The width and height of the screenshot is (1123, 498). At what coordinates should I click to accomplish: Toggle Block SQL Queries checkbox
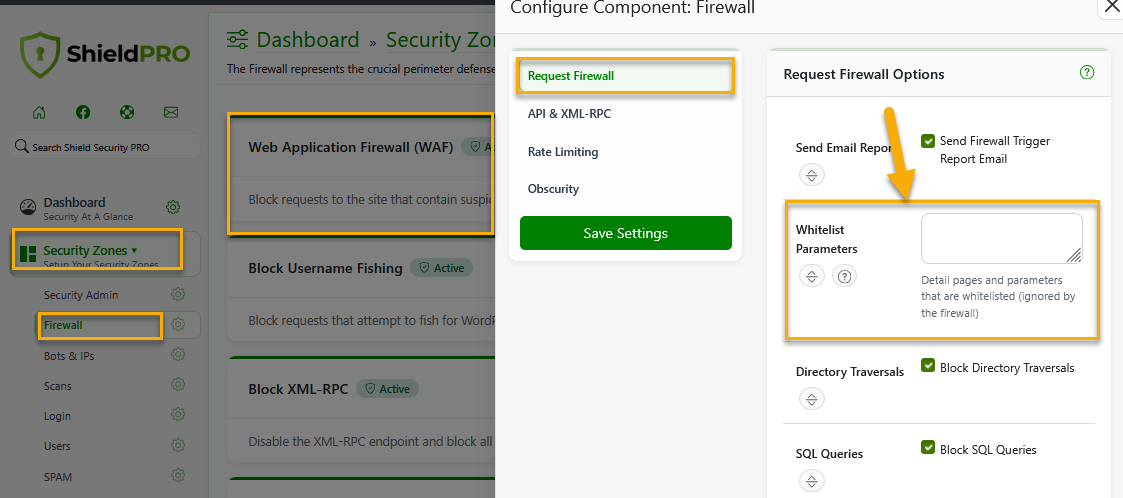[928, 448]
